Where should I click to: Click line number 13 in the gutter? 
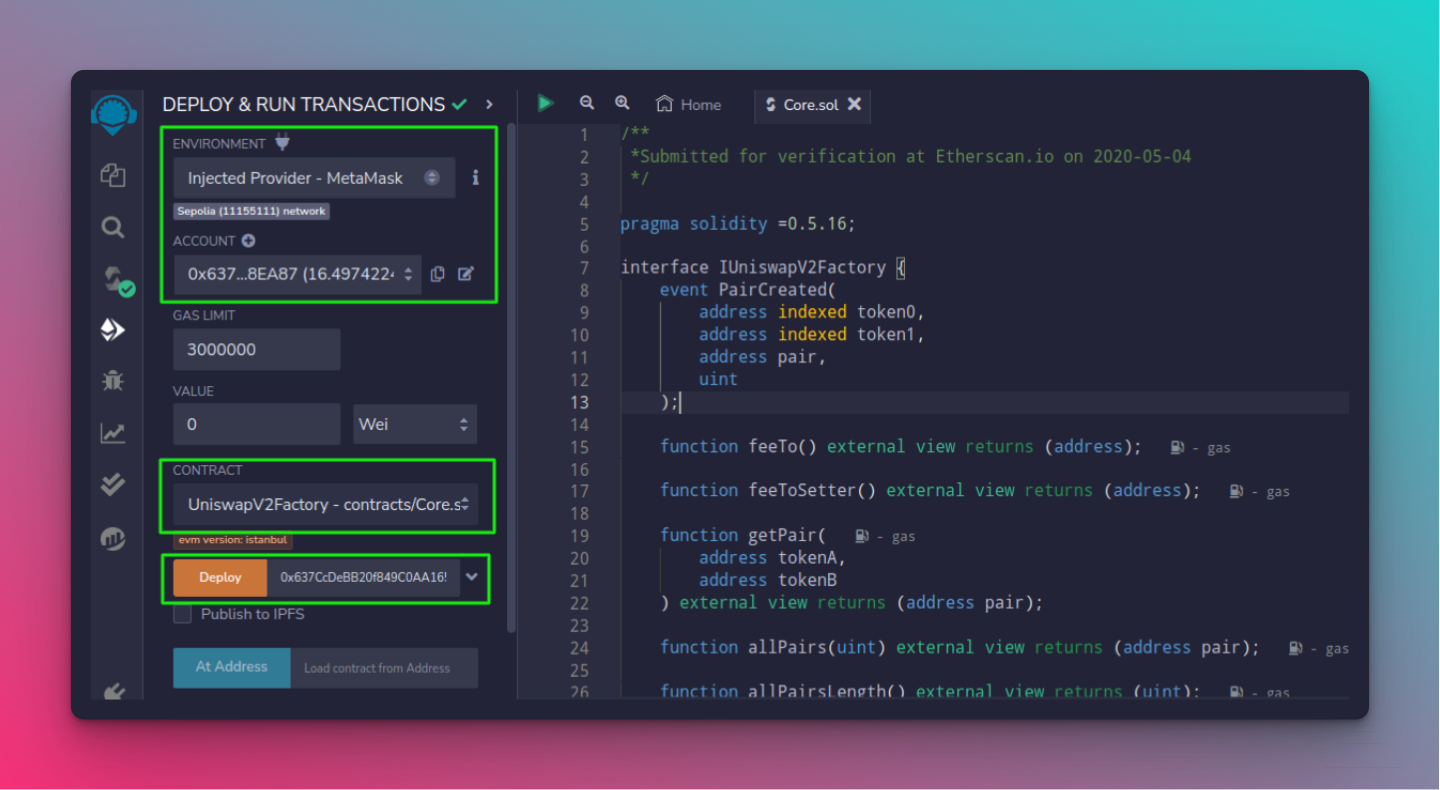click(580, 402)
